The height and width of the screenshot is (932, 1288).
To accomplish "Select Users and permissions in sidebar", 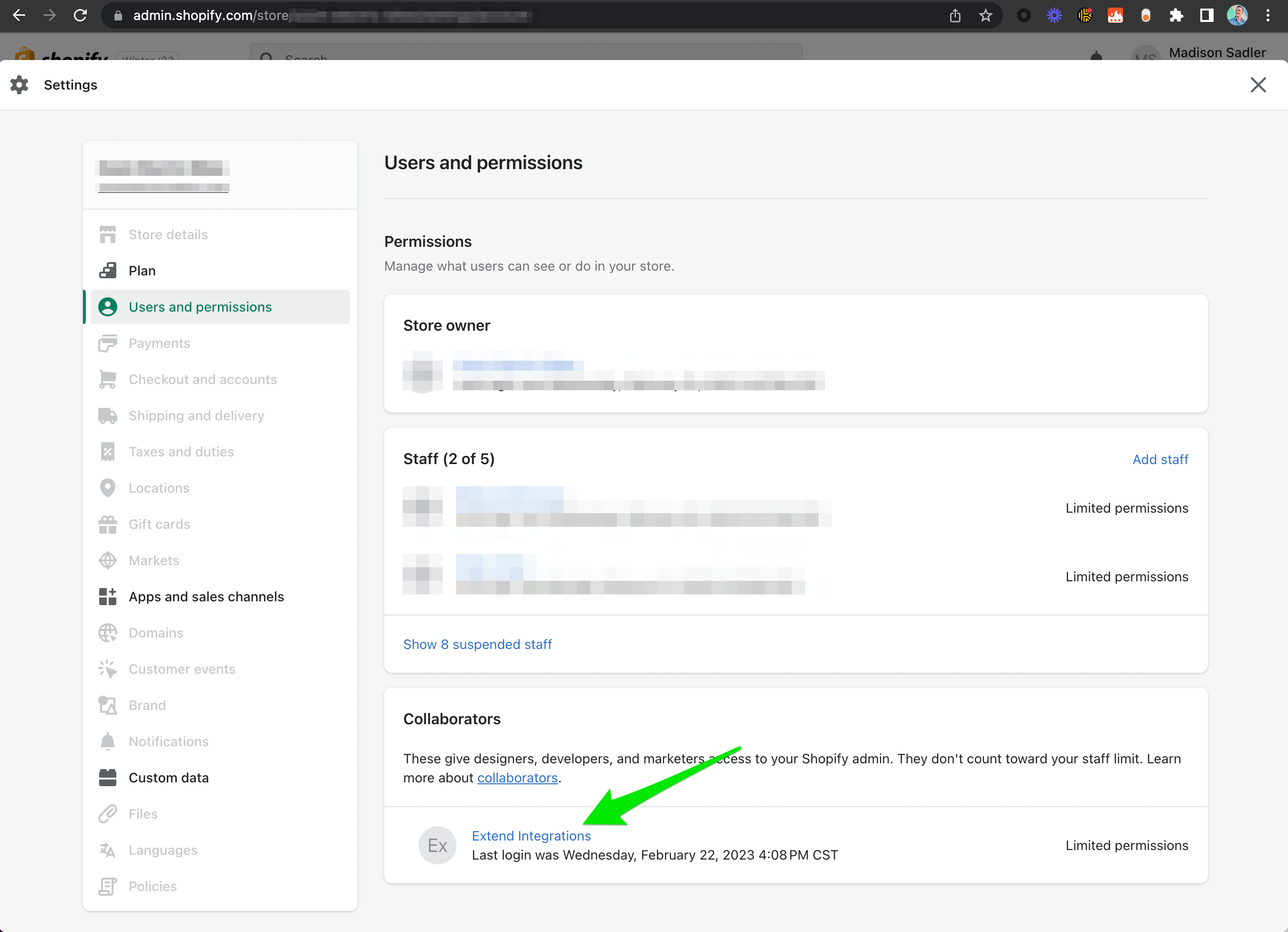I will click(x=200, y=307).
